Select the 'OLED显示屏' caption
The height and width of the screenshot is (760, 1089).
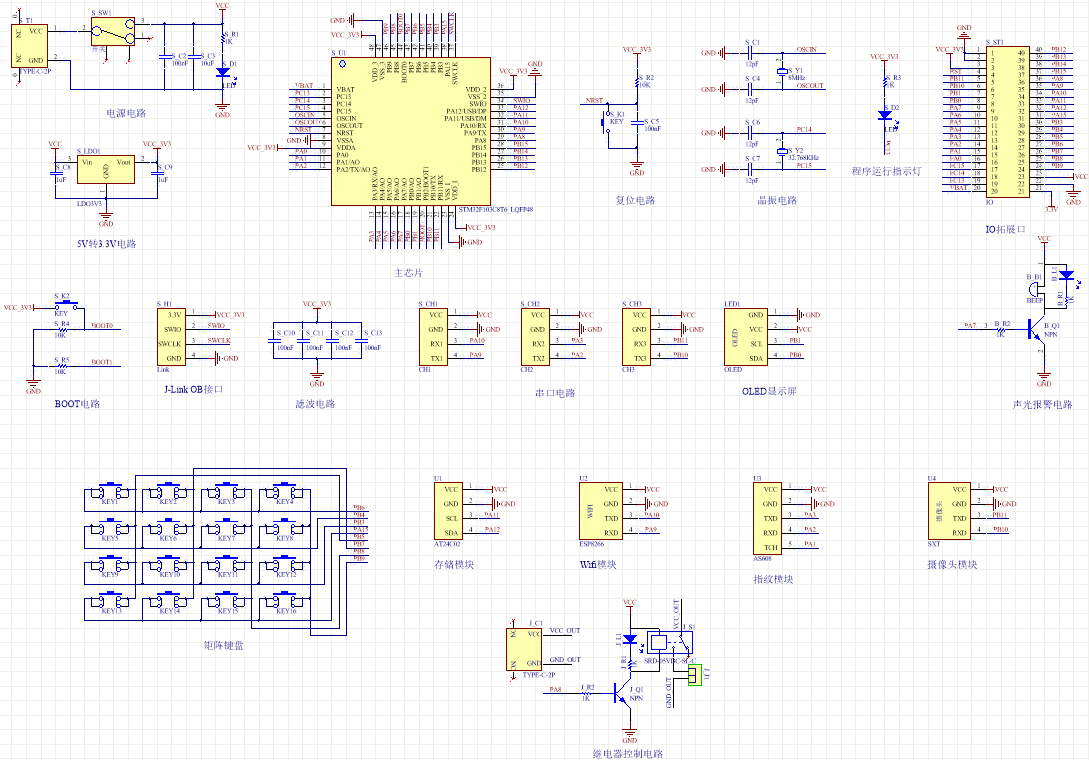pos(769,391)
